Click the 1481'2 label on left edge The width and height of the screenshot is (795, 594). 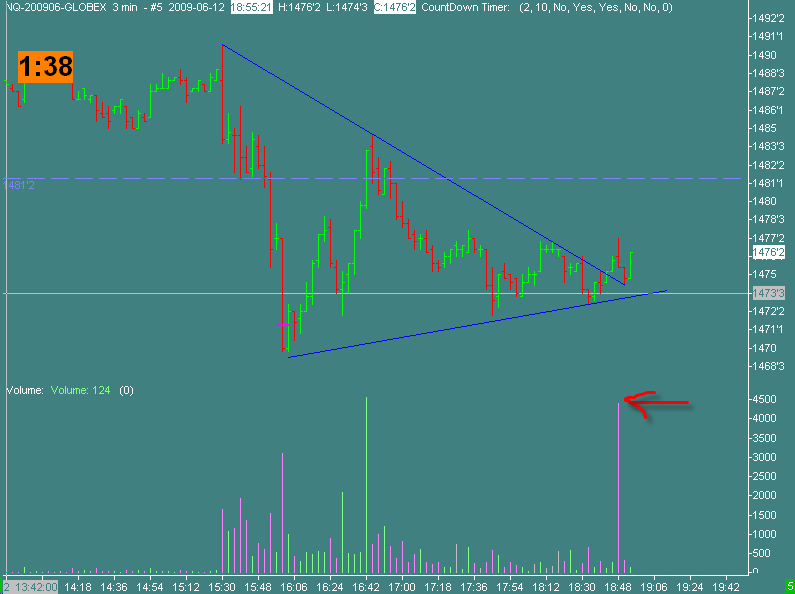19,185
